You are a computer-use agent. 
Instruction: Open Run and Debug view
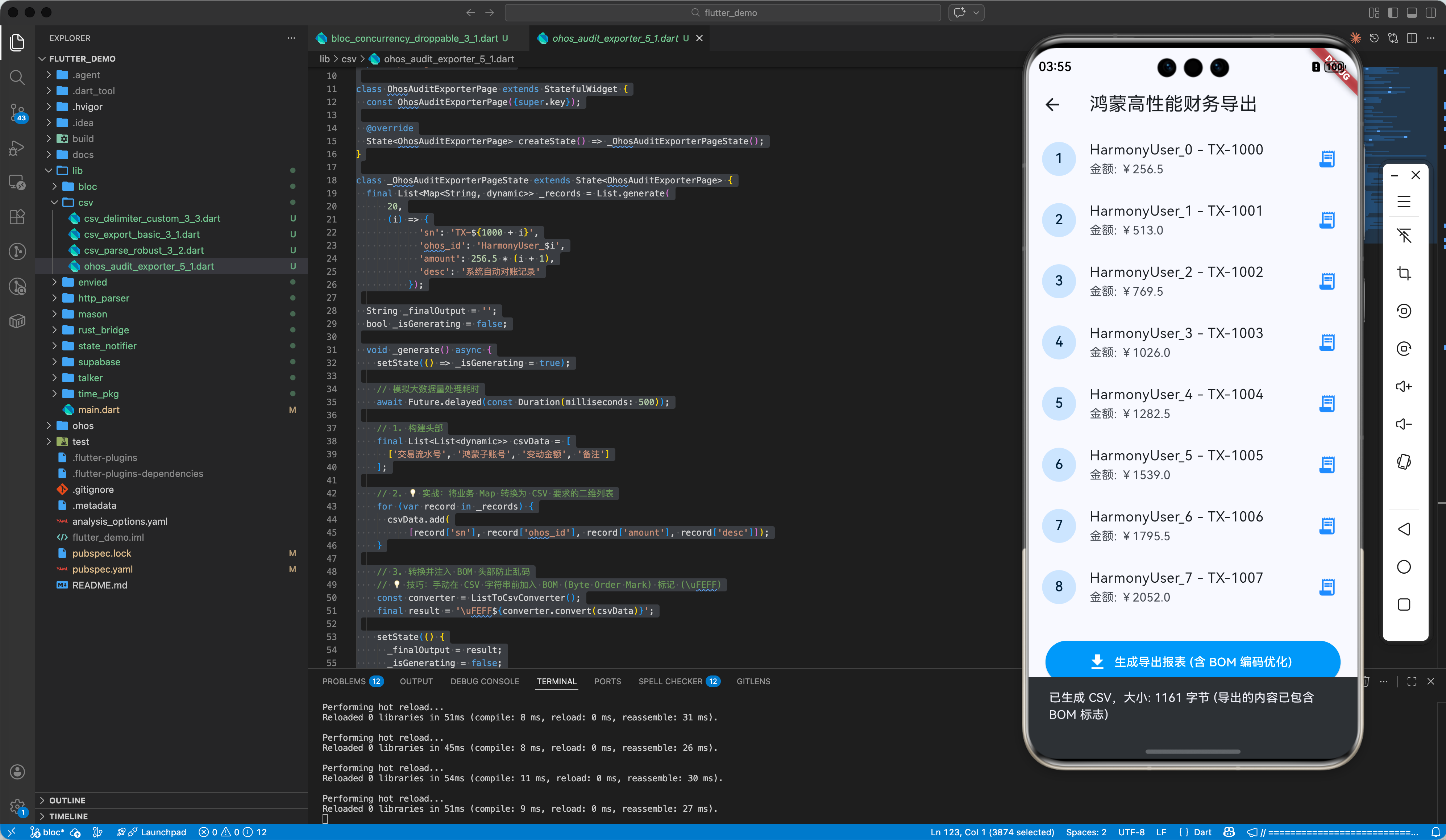coord(17,148)
